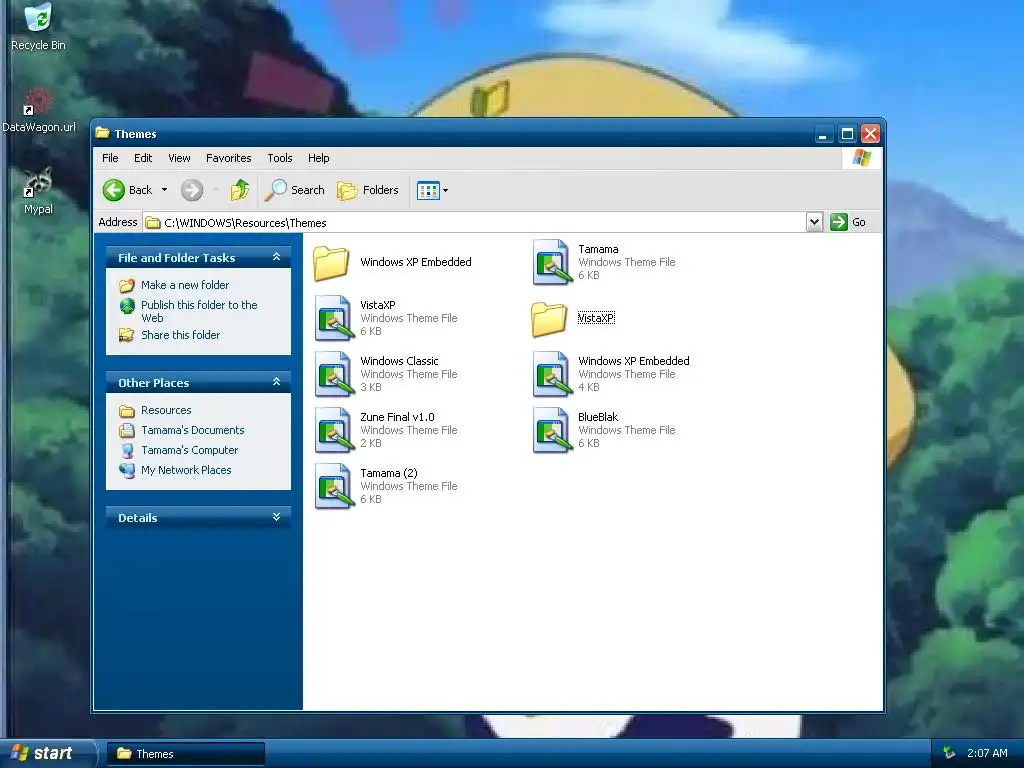Select the Windows XP Embedded theme file icon
1024x768 pixels.
click(x=552, y=374)
